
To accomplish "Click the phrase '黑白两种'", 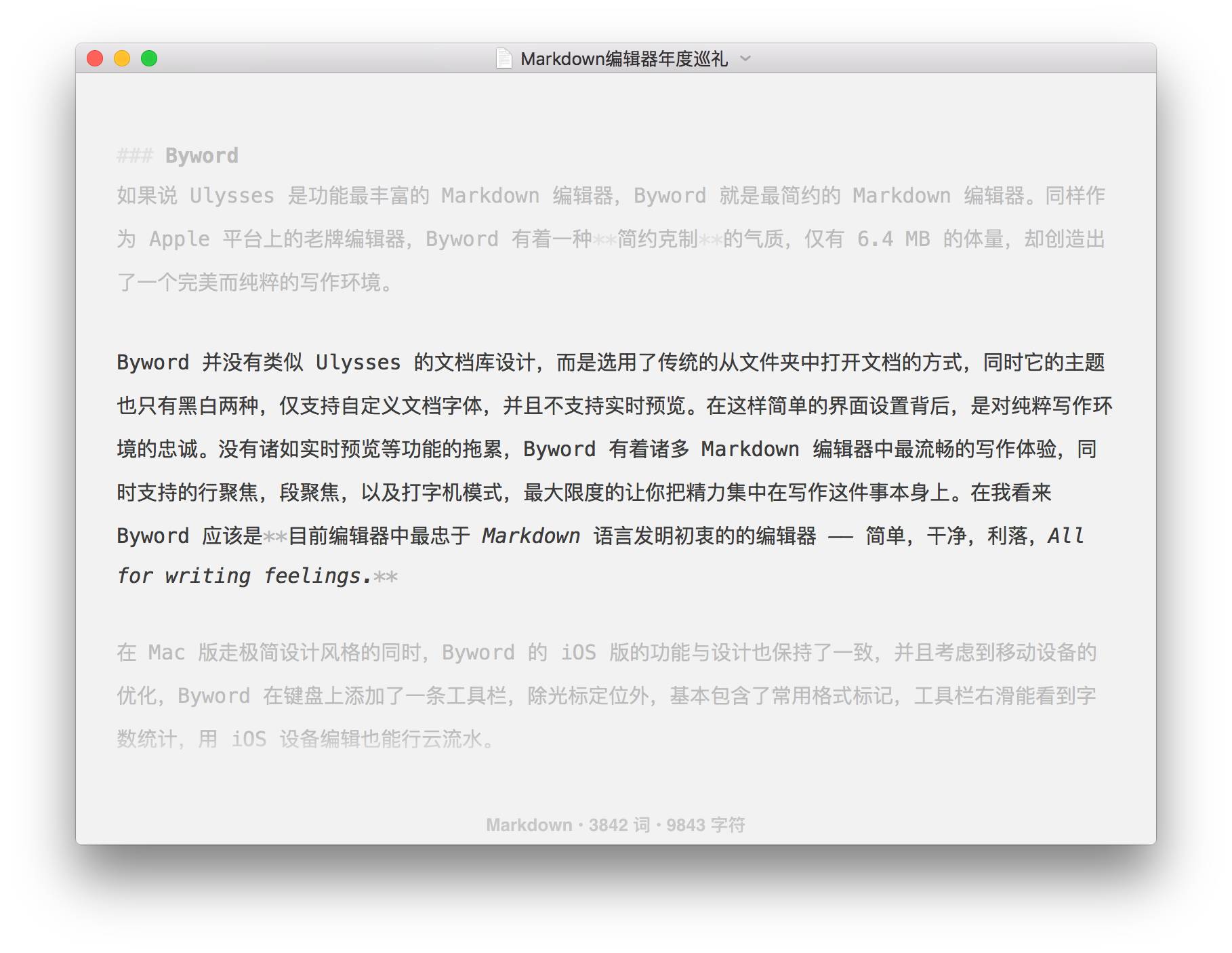I will coord(218,406).
